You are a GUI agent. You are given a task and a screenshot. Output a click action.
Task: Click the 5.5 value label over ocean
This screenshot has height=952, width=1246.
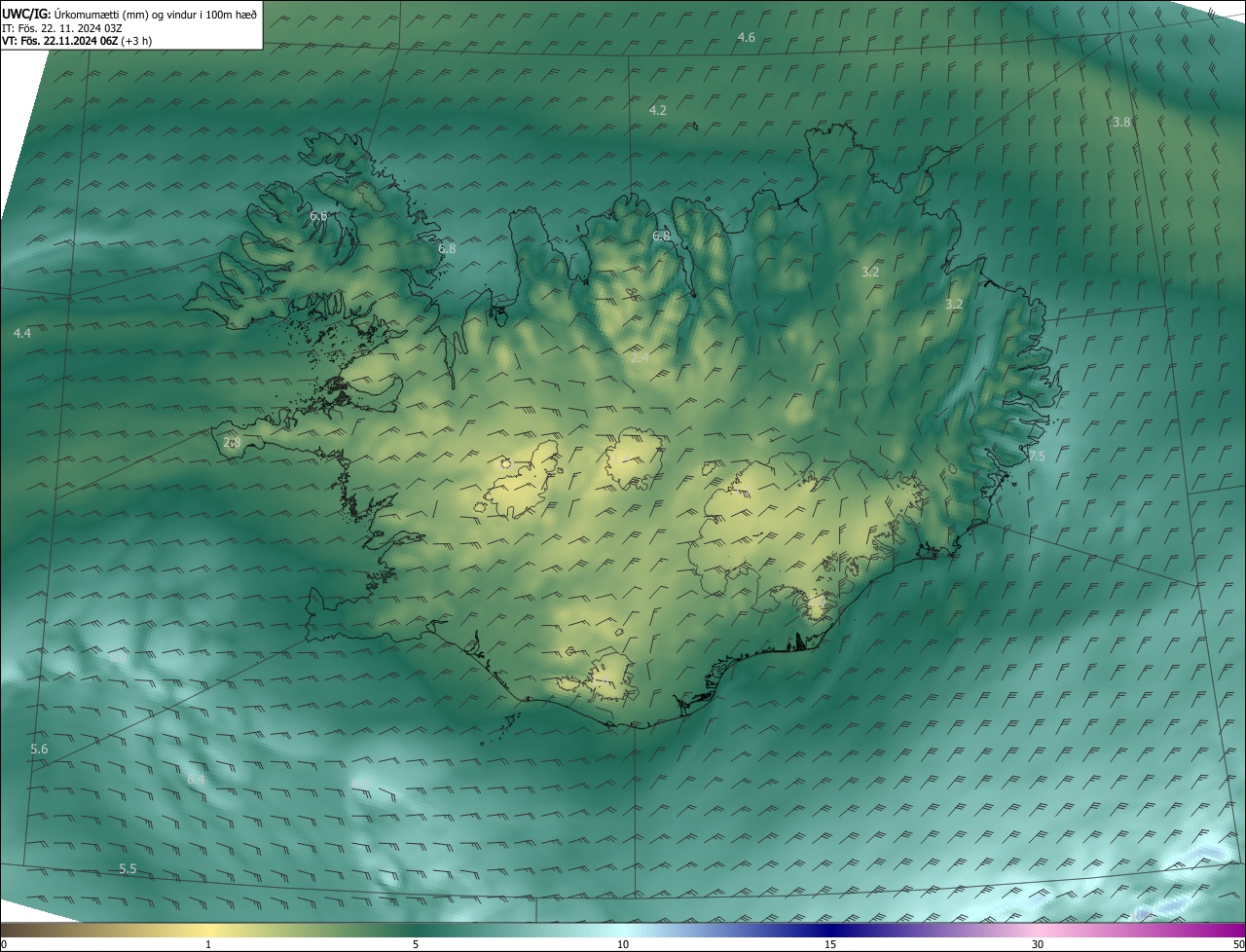[128, 869]
